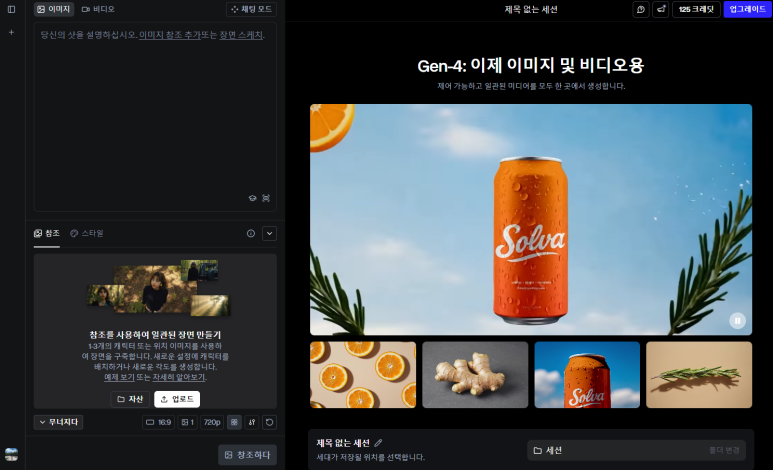The width and height of the screenshot is (773, 470).
Task: Open the adjustment sliders settings icon
Action: click(x=252, y=422)
